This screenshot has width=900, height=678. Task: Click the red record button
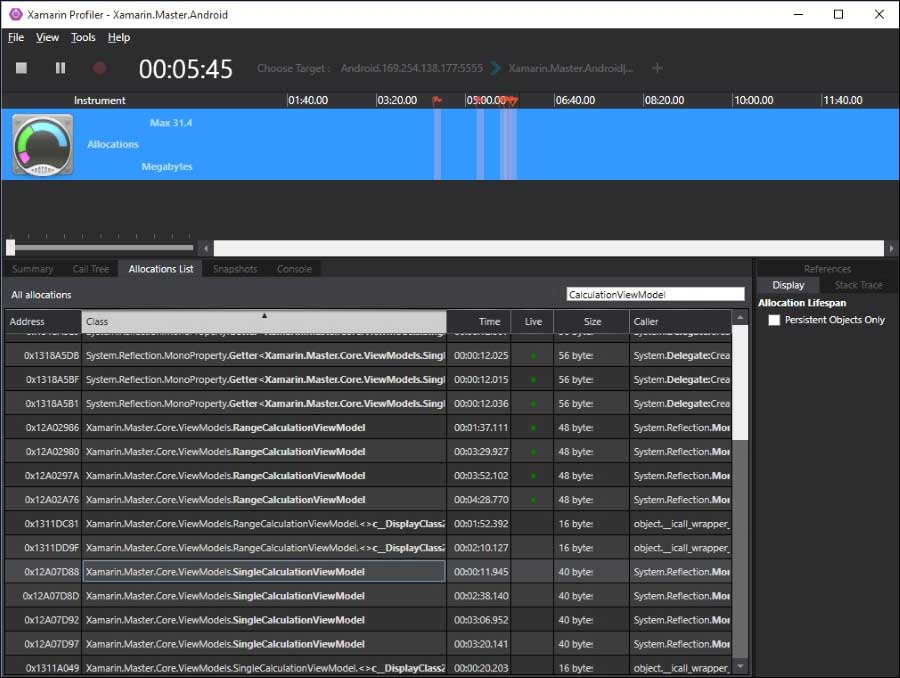99,68
